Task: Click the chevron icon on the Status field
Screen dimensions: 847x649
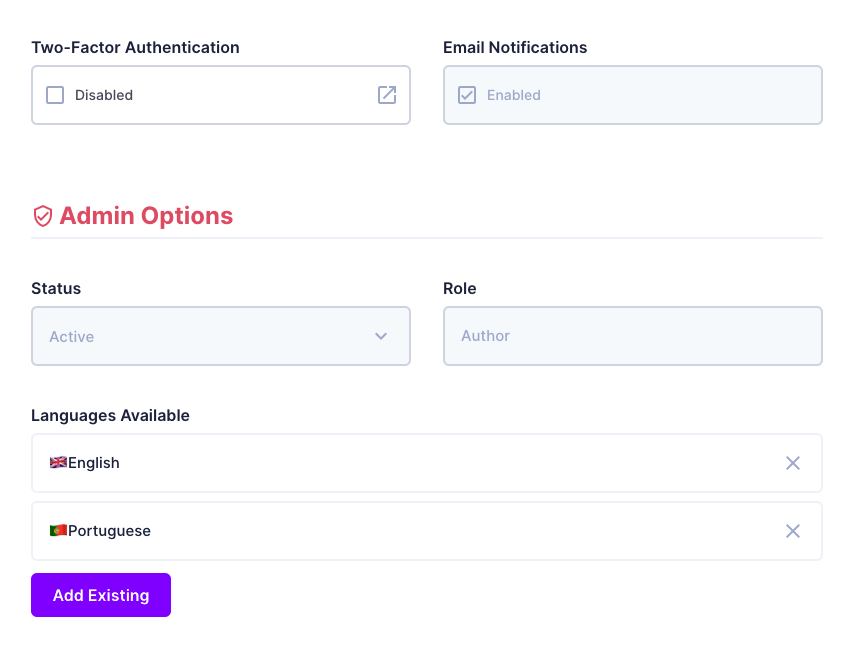Action: click(x=381, y=336)
